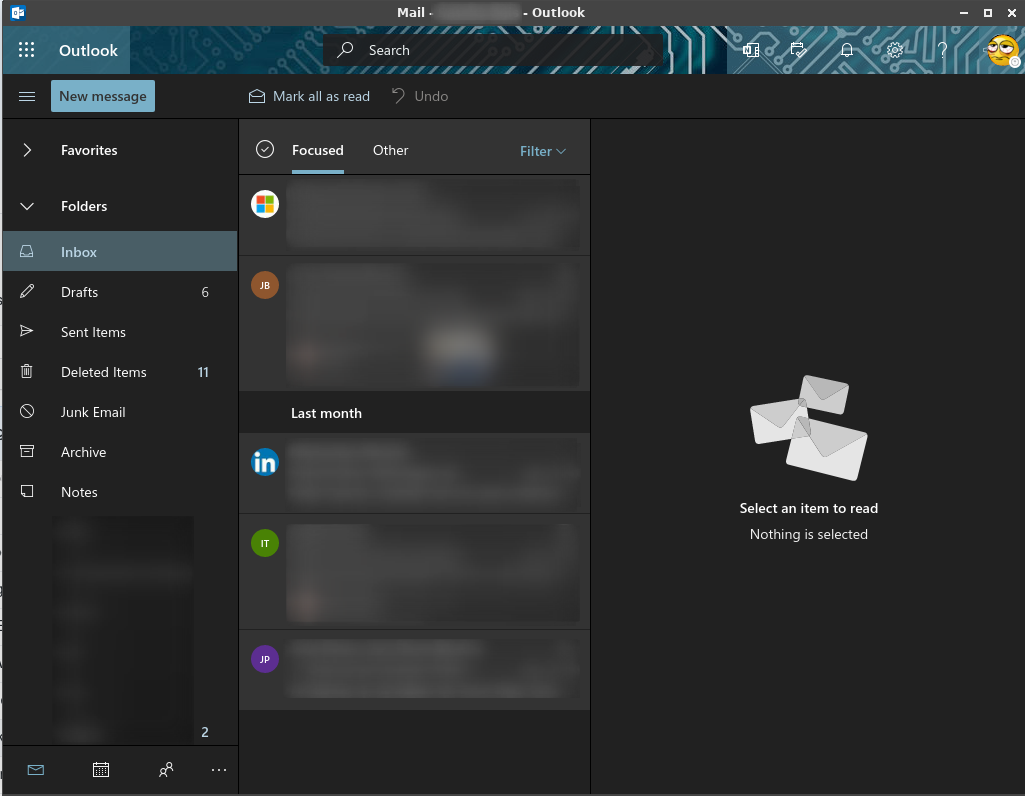1025x796 pixels.
Task: Open the Settings gear
Action: coord(894,50)
